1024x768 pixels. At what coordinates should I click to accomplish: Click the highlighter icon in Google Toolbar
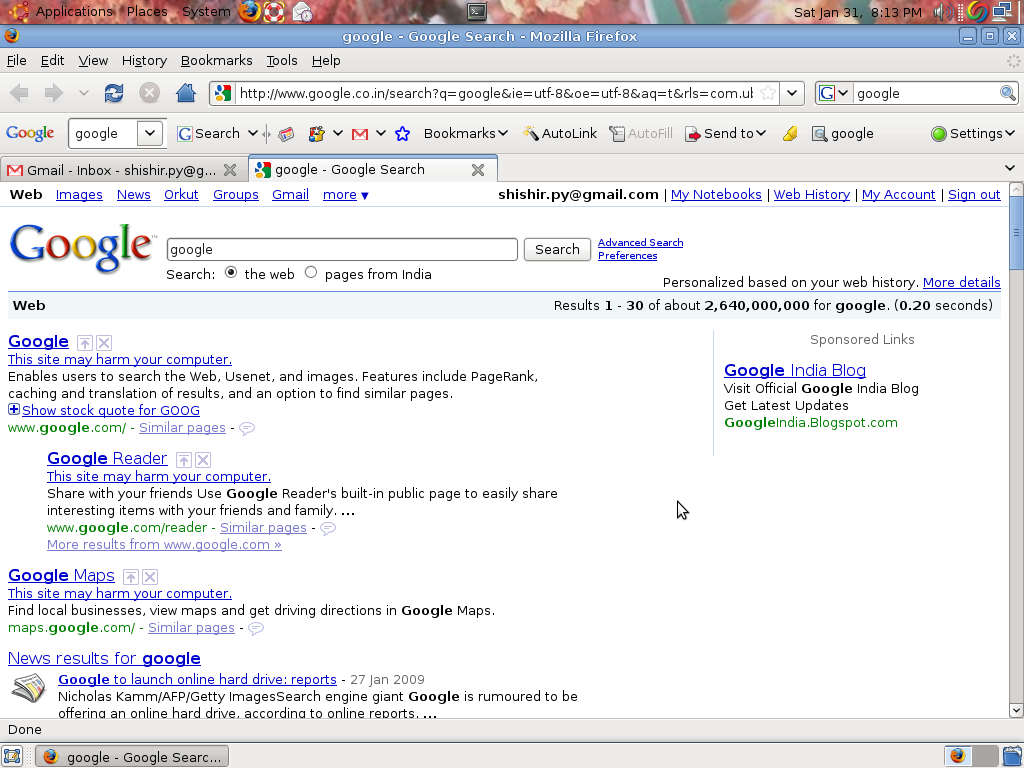pos(790,134)
